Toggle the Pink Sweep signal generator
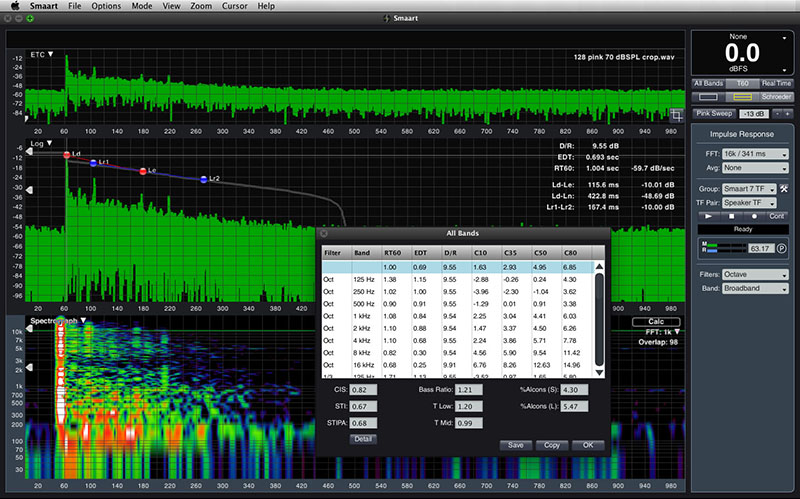This screenshot has height=499, width=800. (x=714, y=114)
